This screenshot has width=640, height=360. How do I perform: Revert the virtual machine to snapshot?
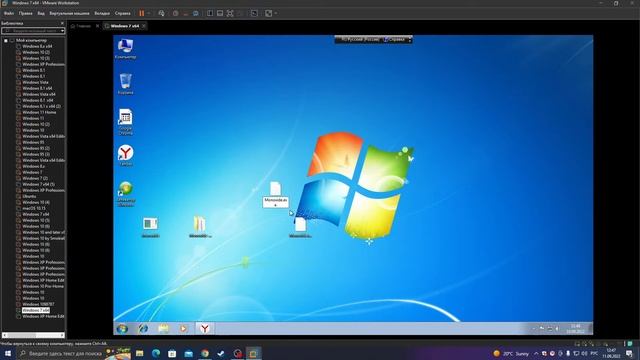point(186,13)
